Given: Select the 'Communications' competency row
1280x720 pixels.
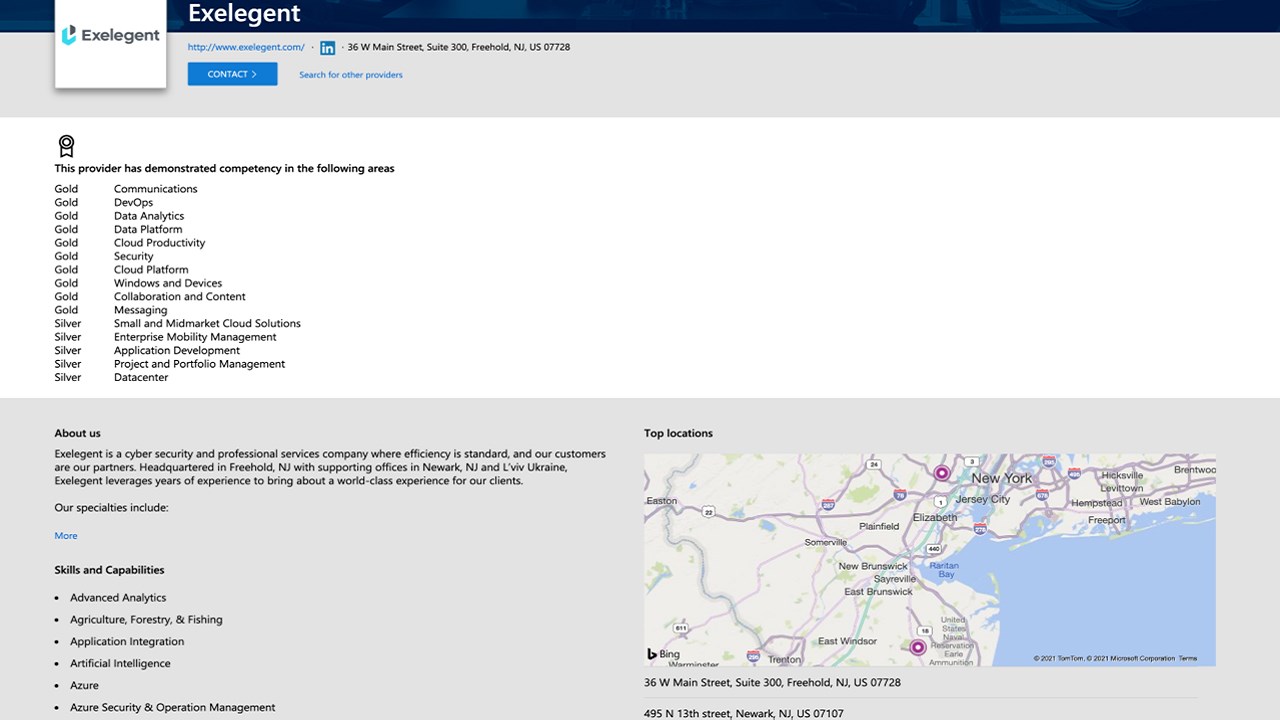Looking at the screenshot, I should [126, 189].
